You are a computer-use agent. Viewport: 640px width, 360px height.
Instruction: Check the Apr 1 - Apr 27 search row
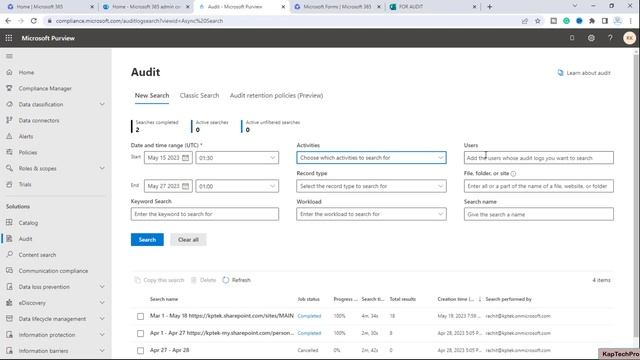(x=140, y=333)
